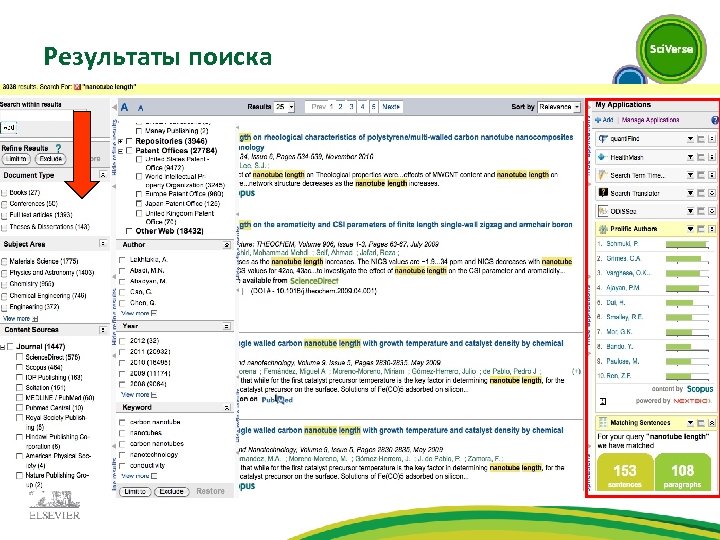Click the Add applications plus icon
The width and height of the screenshot is (720, 540).
[x=598, y=120]
